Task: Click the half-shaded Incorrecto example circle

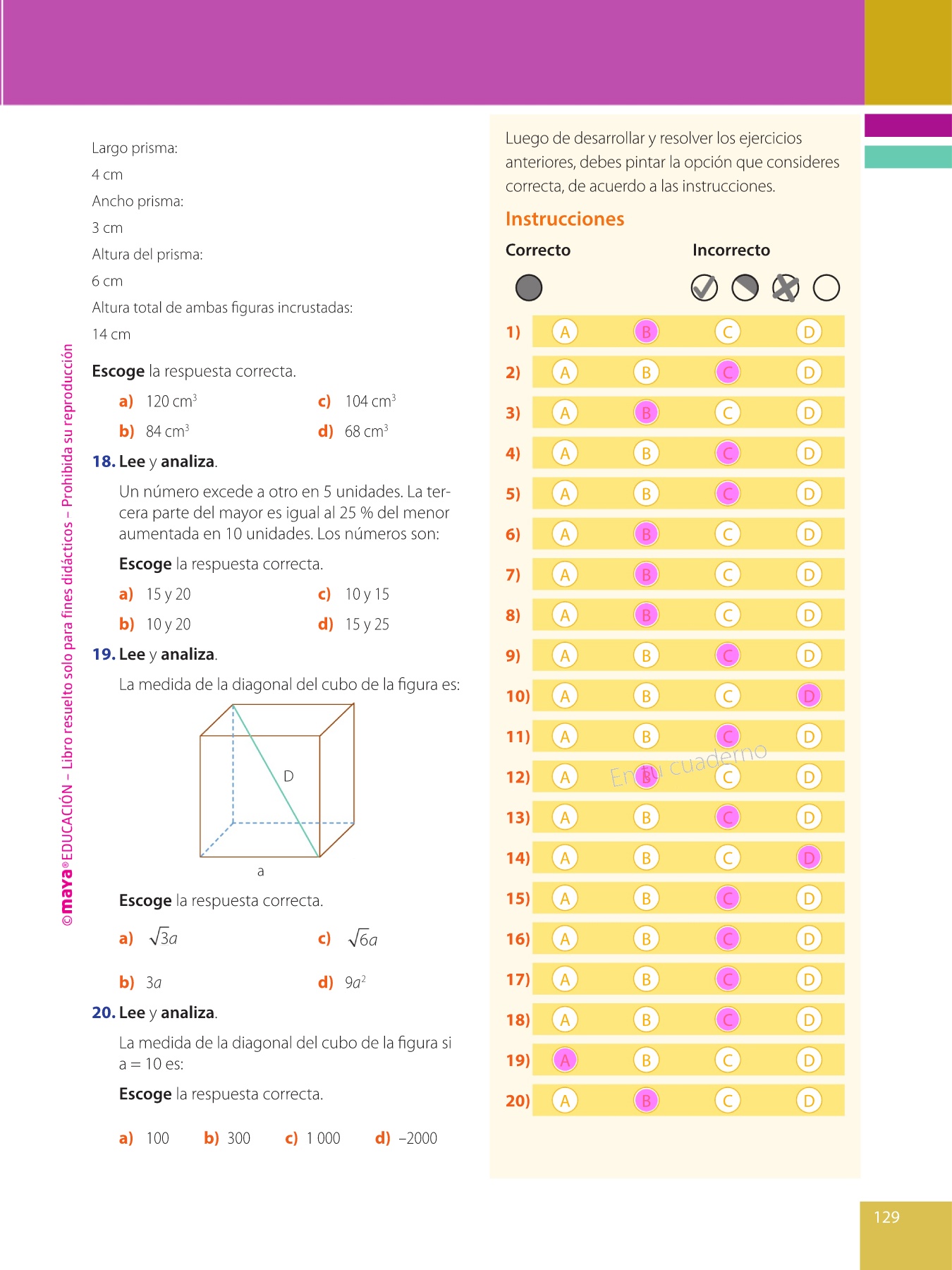Action: [x=745, y=288]
